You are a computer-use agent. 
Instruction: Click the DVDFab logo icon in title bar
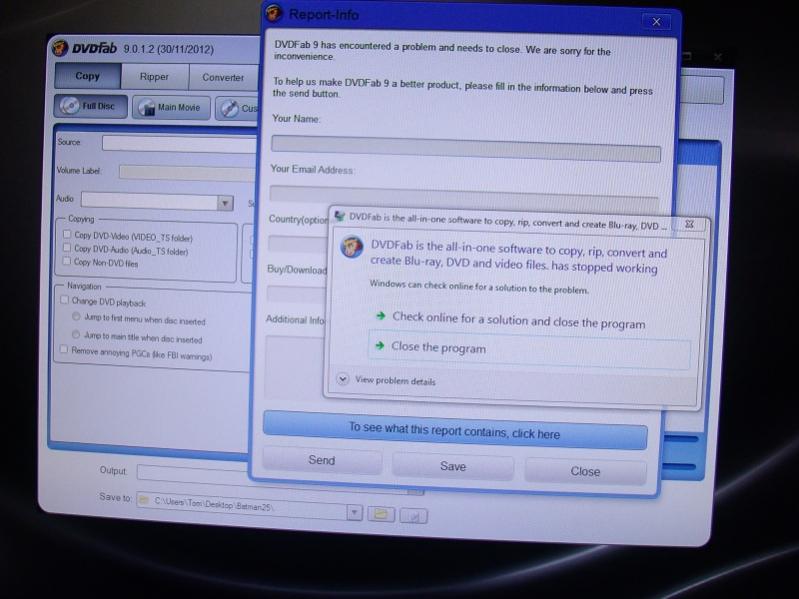click(60, 48)
